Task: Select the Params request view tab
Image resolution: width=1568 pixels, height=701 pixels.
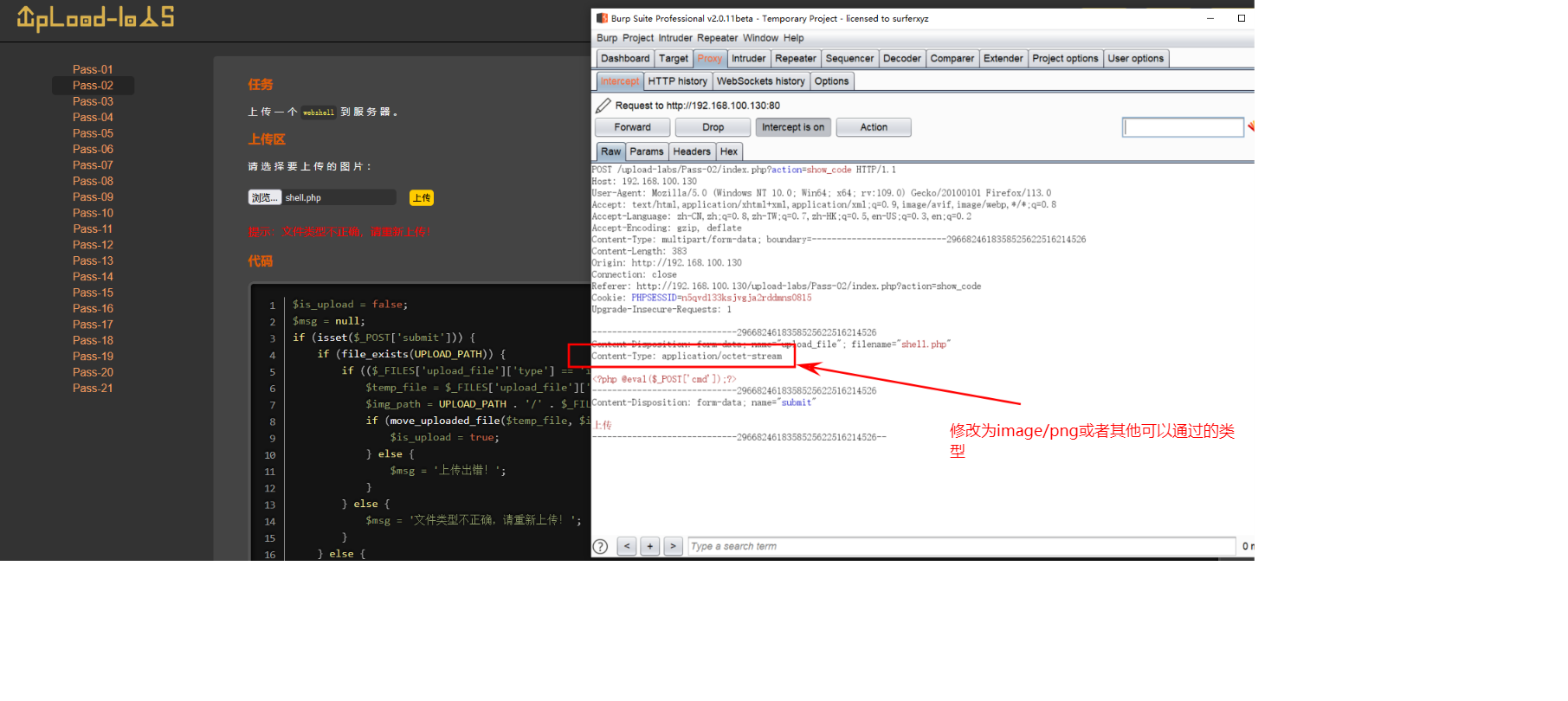Action: click(x=647, y=151)
